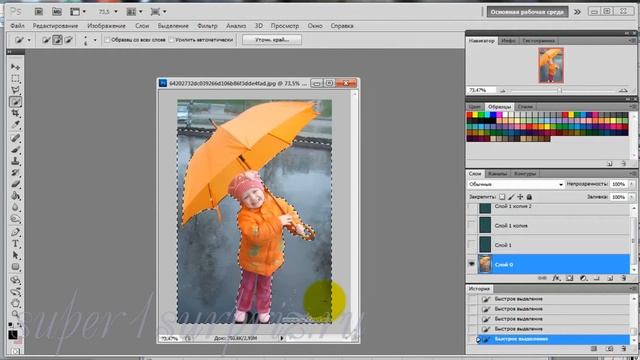Choose Subtract from Selection mode
The height and width of the screenshot is (360, 640).
pos(69,40)
